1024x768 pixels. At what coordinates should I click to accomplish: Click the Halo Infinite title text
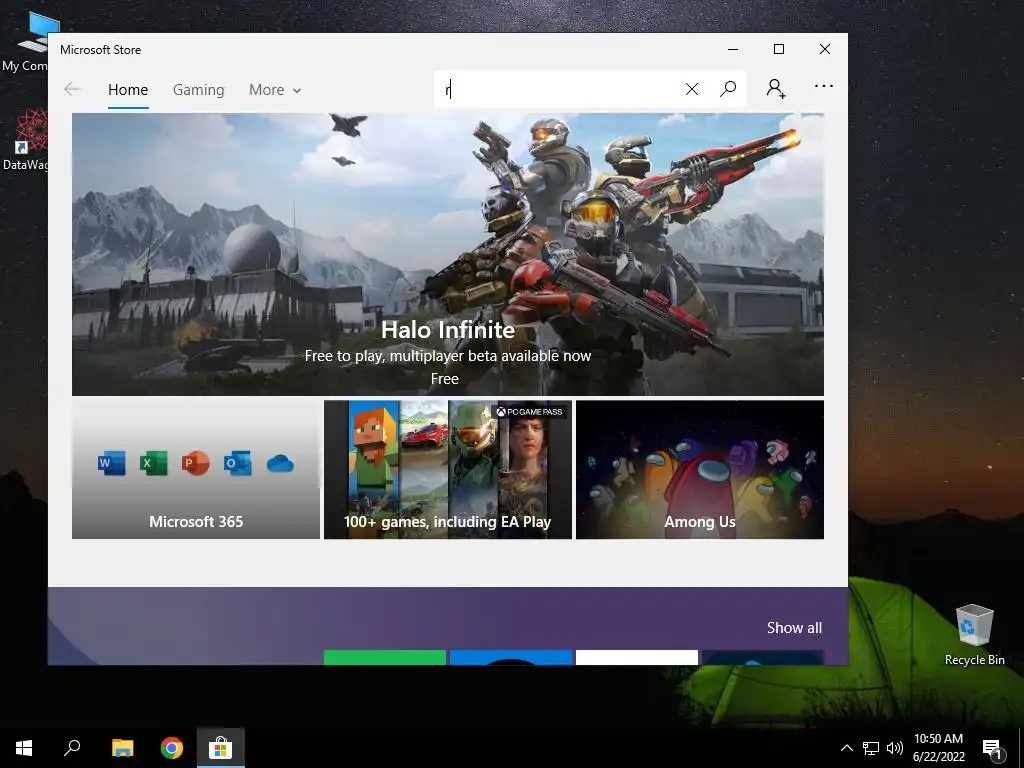click(x=448, y=330)
